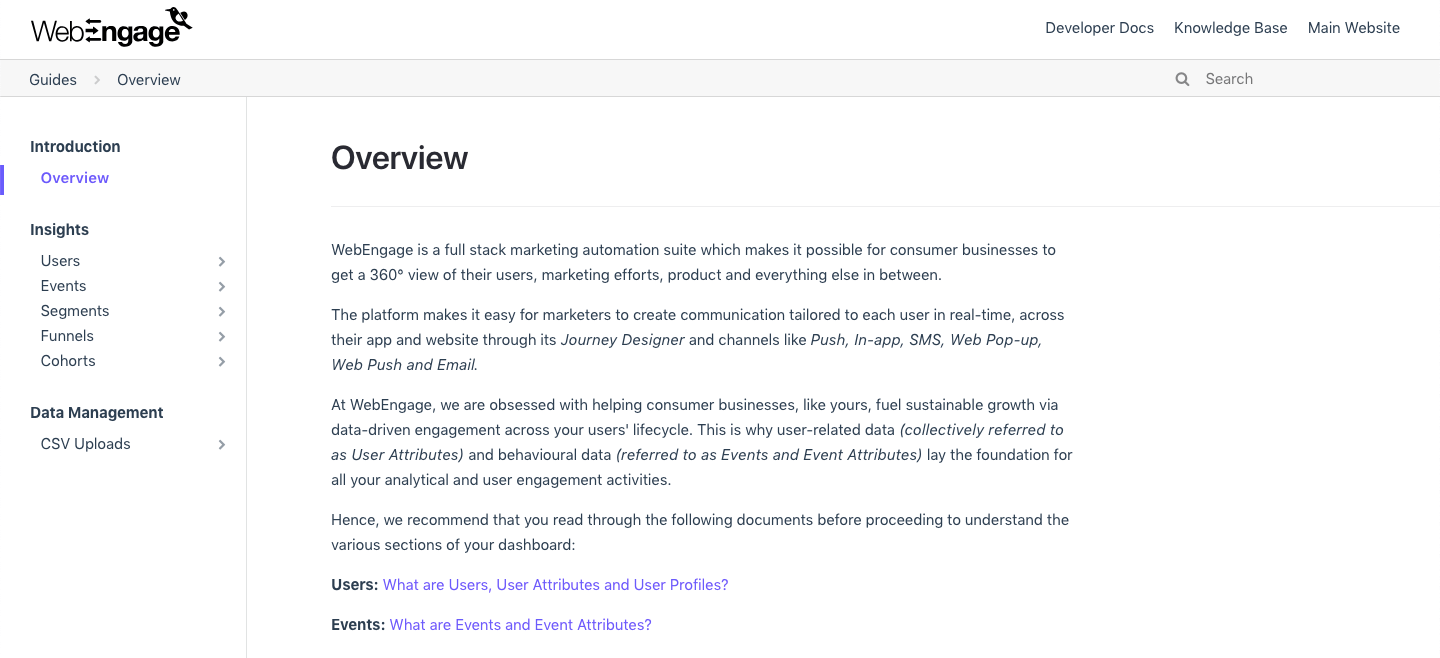Screen dimensions: 1440x658
Task: Go to Main Website link
Action: (1353, 28)
